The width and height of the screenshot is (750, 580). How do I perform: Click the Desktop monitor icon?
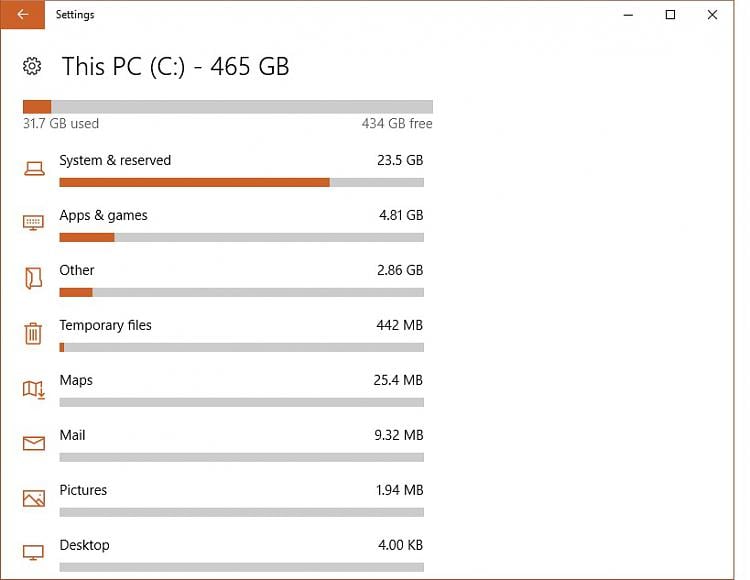pyautogui.click(x=34, y=552)
